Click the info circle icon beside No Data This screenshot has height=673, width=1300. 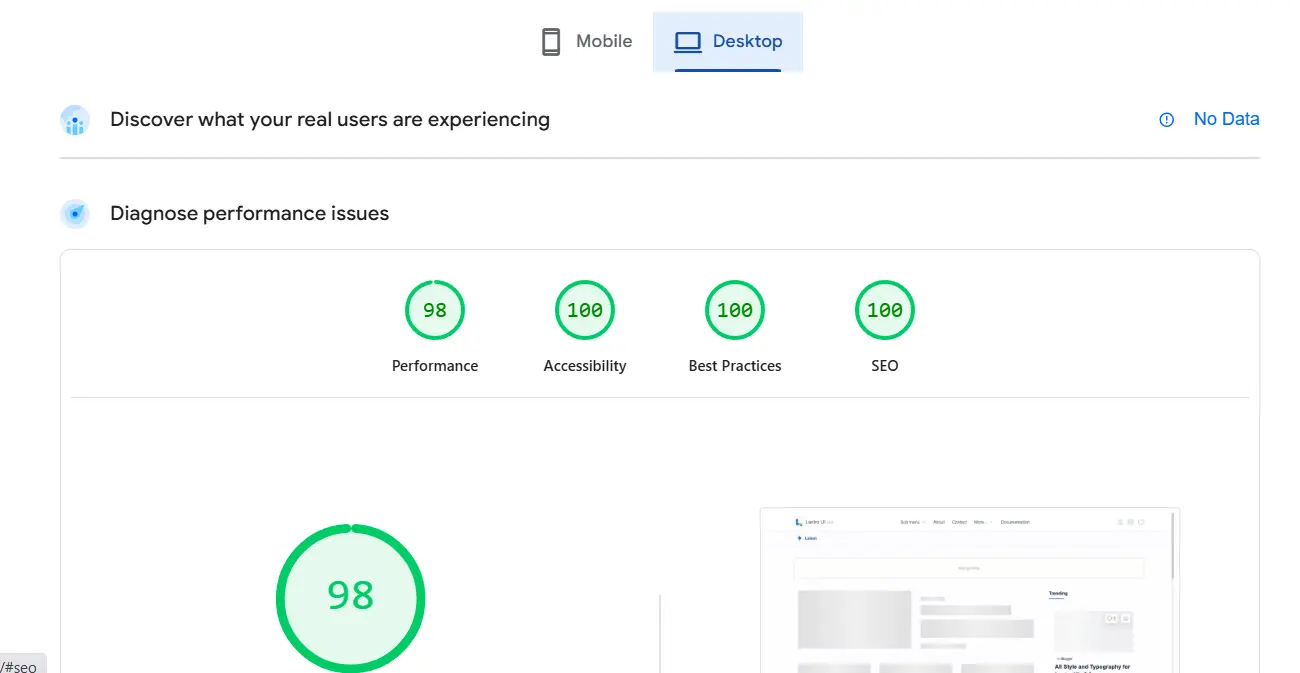pyautogui.click(x=1166, y=120)
